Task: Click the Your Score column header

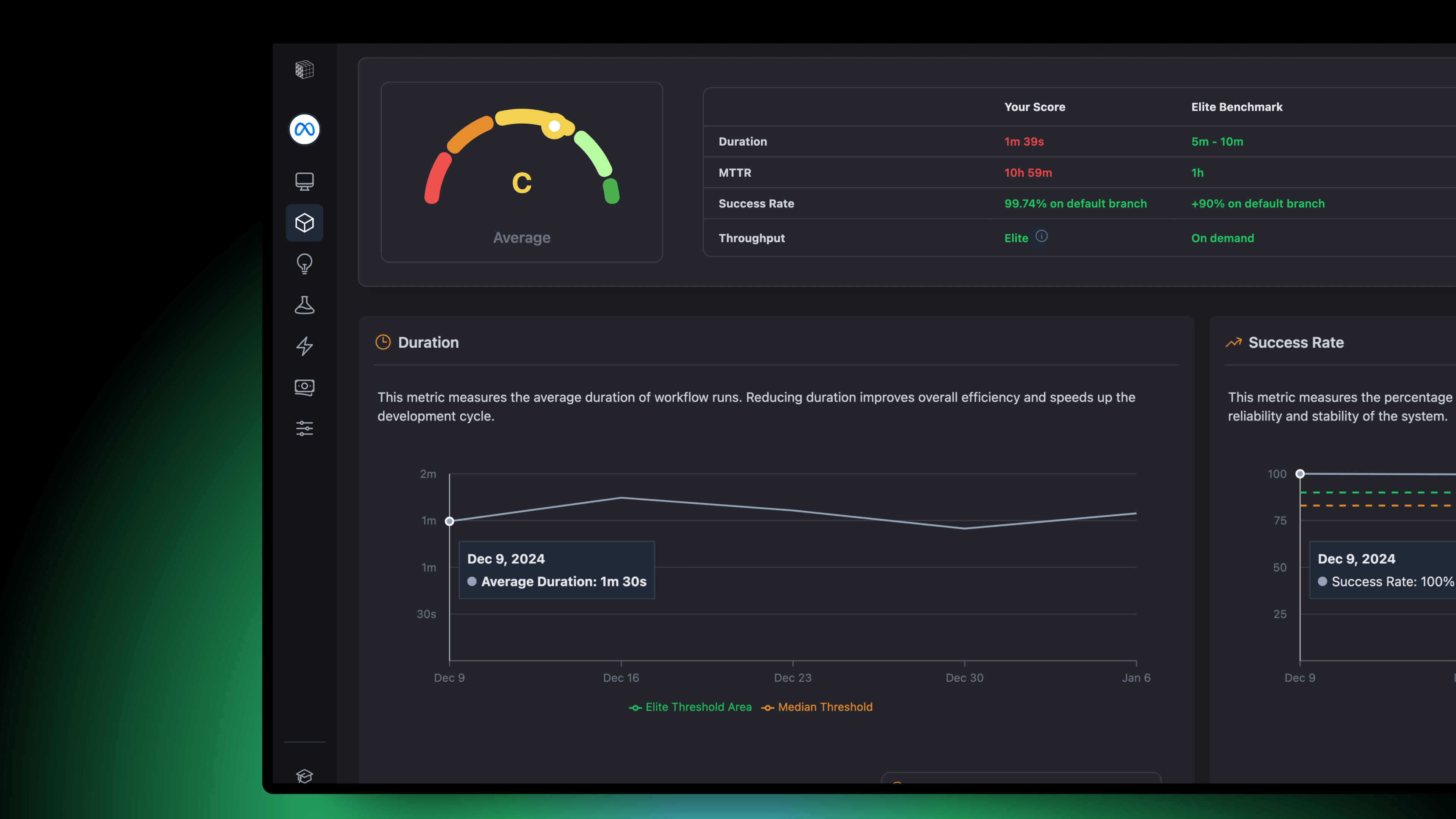Action: tap(1034, 107)
